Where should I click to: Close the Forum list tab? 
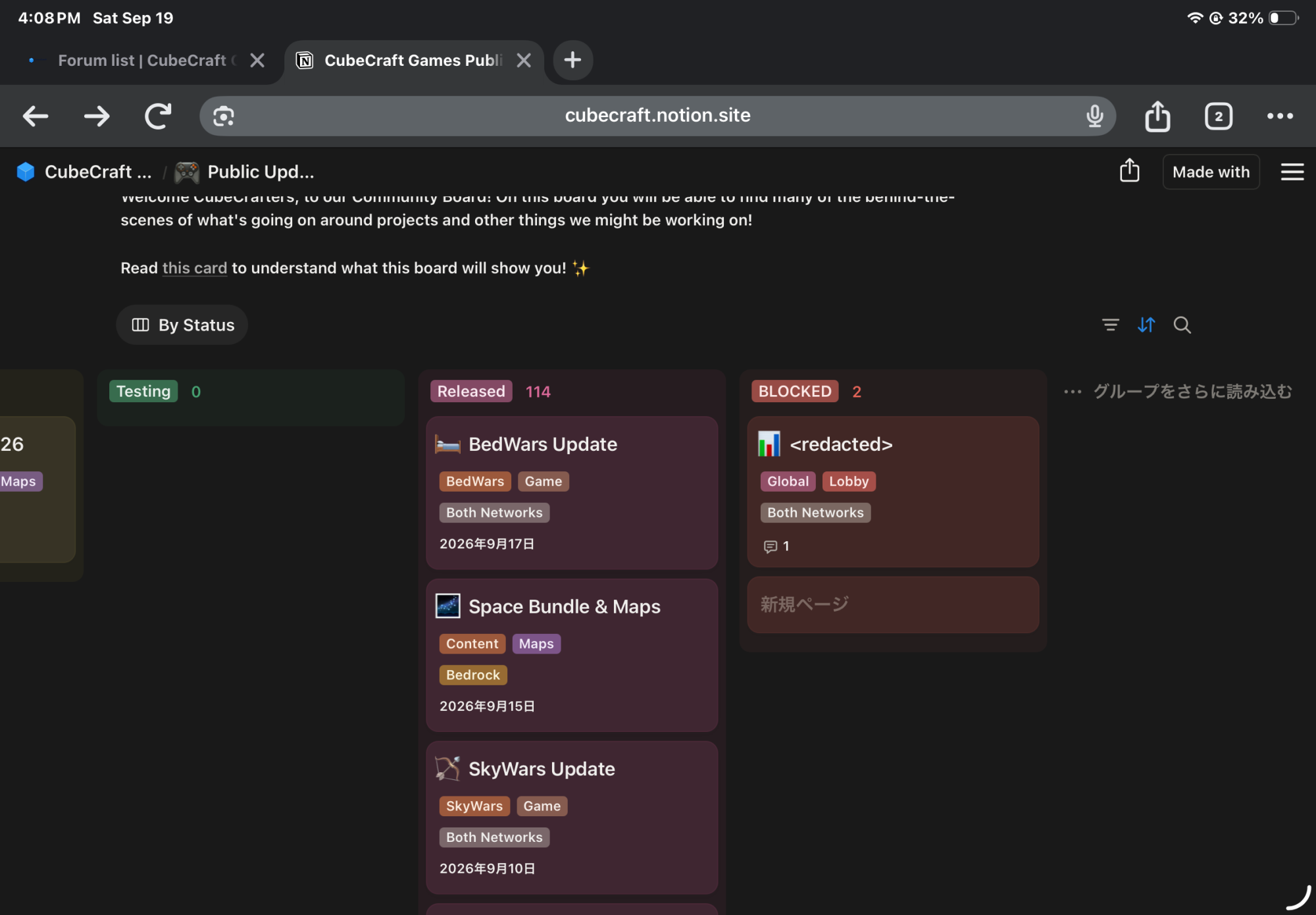[257, 61]
